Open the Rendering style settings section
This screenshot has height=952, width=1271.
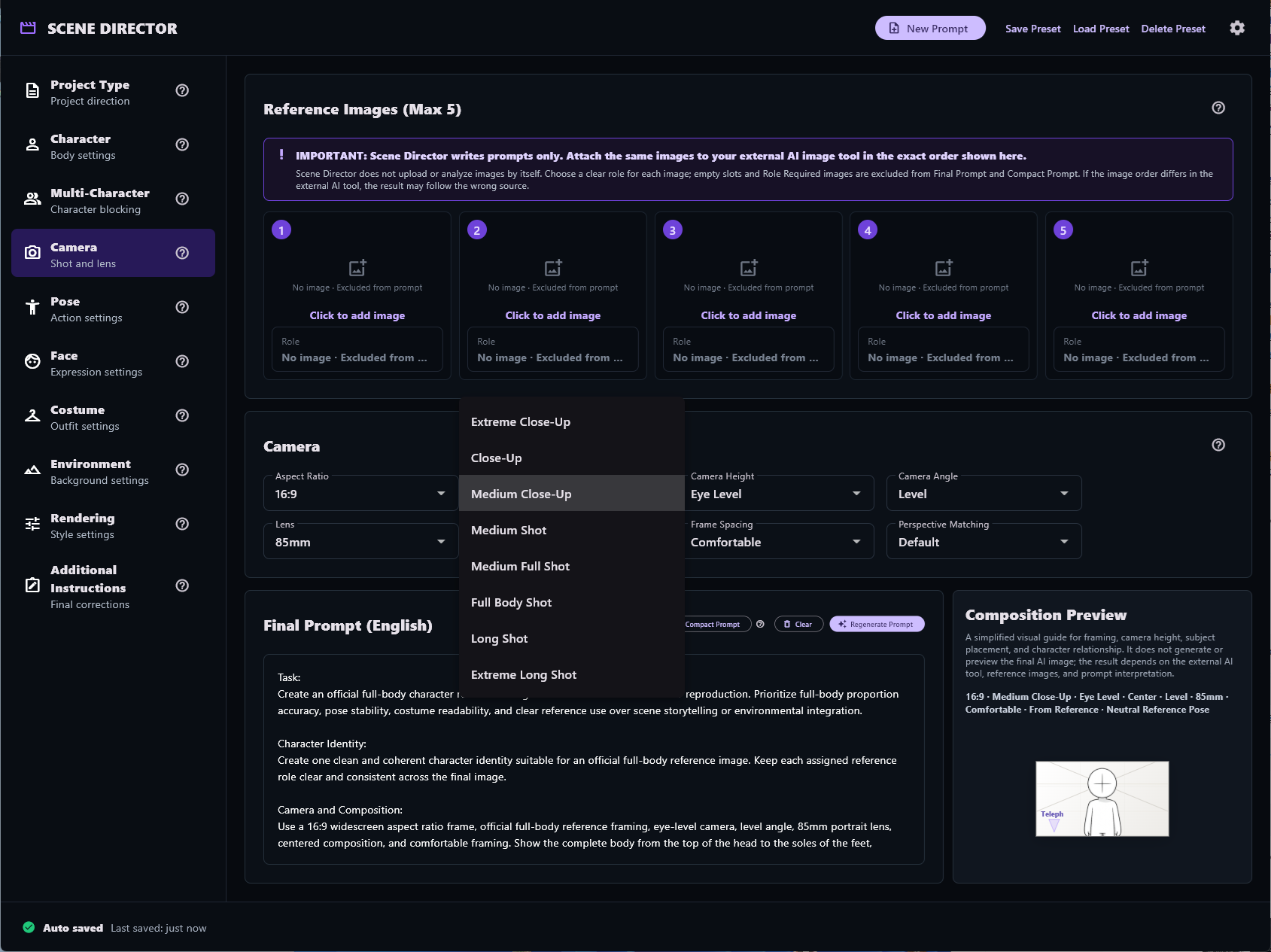coord(113,524)
